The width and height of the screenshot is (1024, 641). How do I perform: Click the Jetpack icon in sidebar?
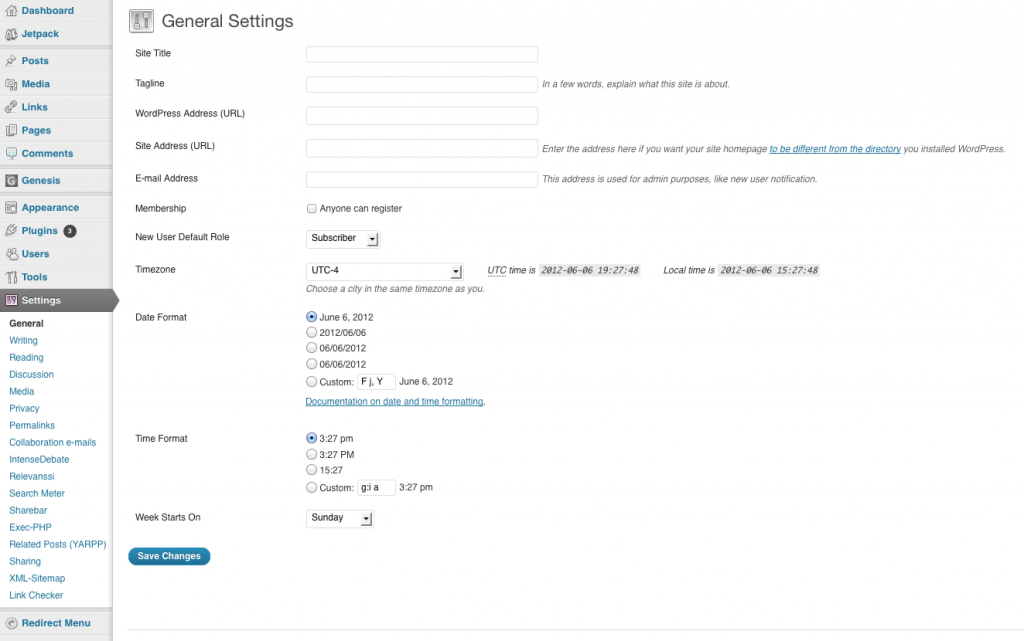(11, 34)
